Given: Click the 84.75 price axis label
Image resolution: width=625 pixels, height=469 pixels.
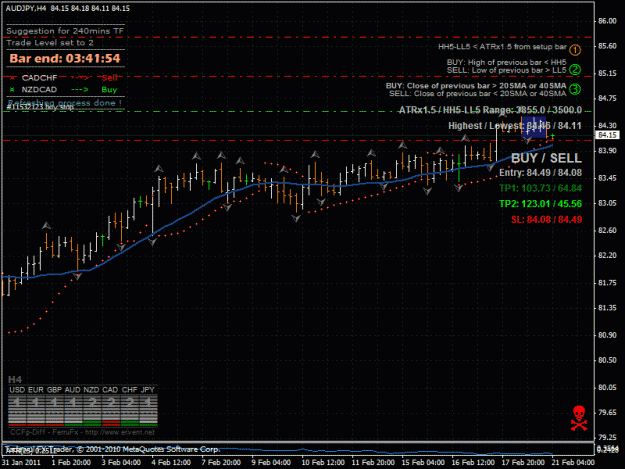Looking at the screenshot, I should [x=607, y=98].
